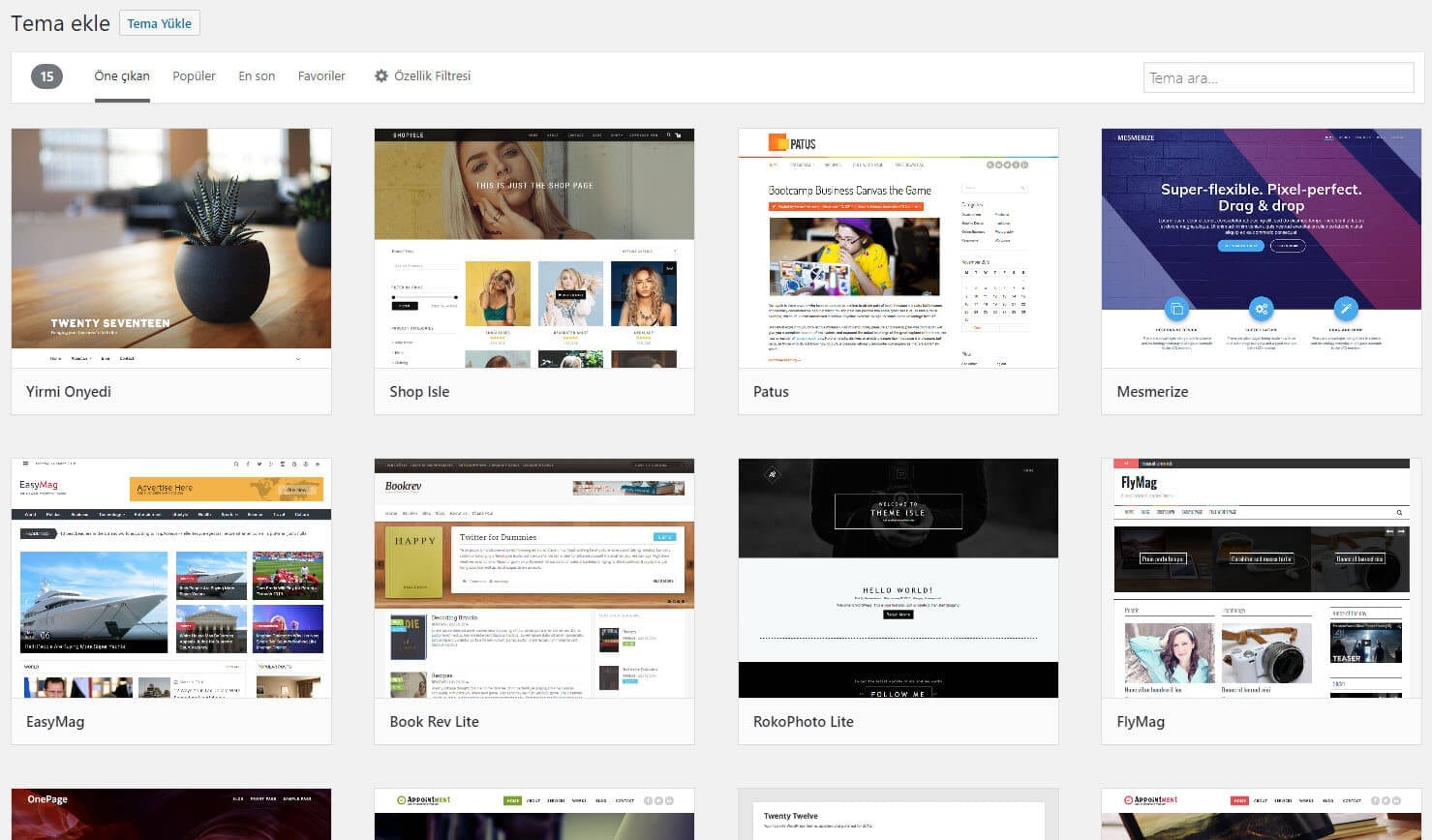Select the Öne çıkan tab

(122, 75)
